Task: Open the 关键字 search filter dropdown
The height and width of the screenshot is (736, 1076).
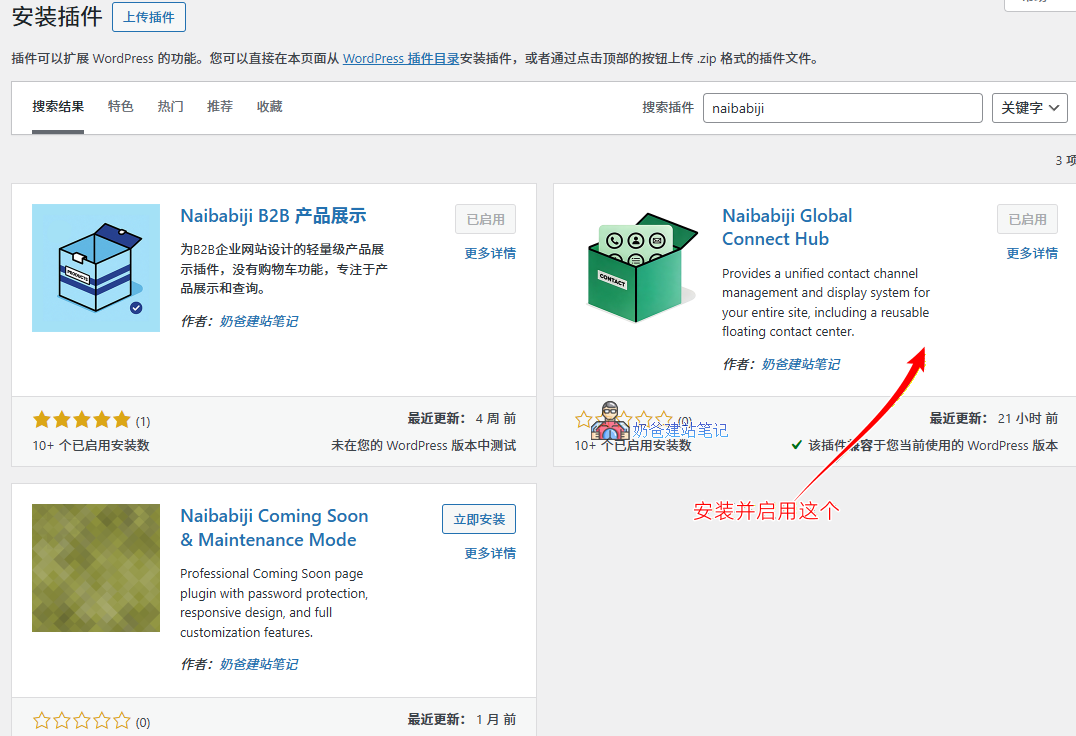Action: pos(1029,107)
